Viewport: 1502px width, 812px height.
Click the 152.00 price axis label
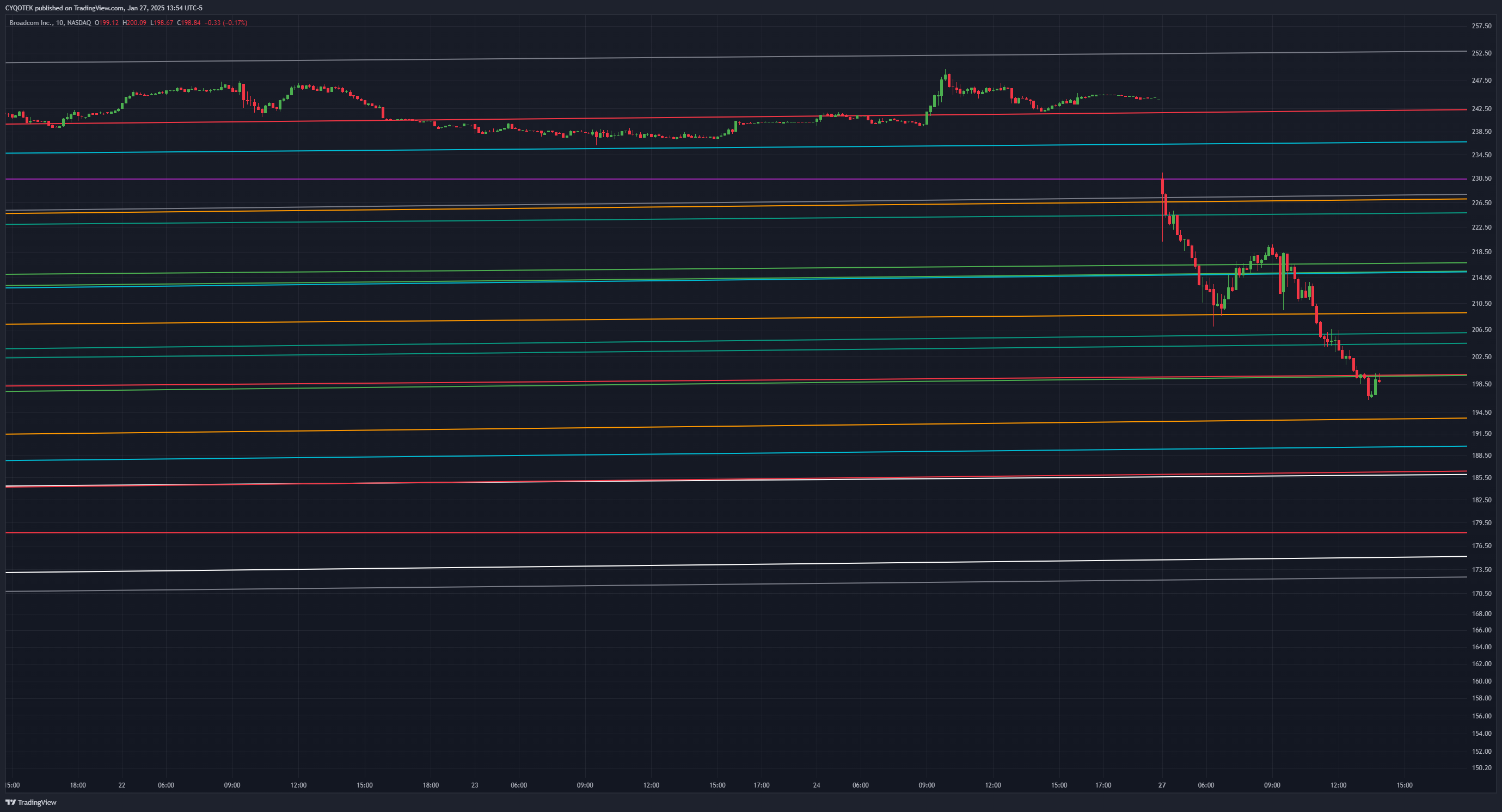click(1482, 752)
